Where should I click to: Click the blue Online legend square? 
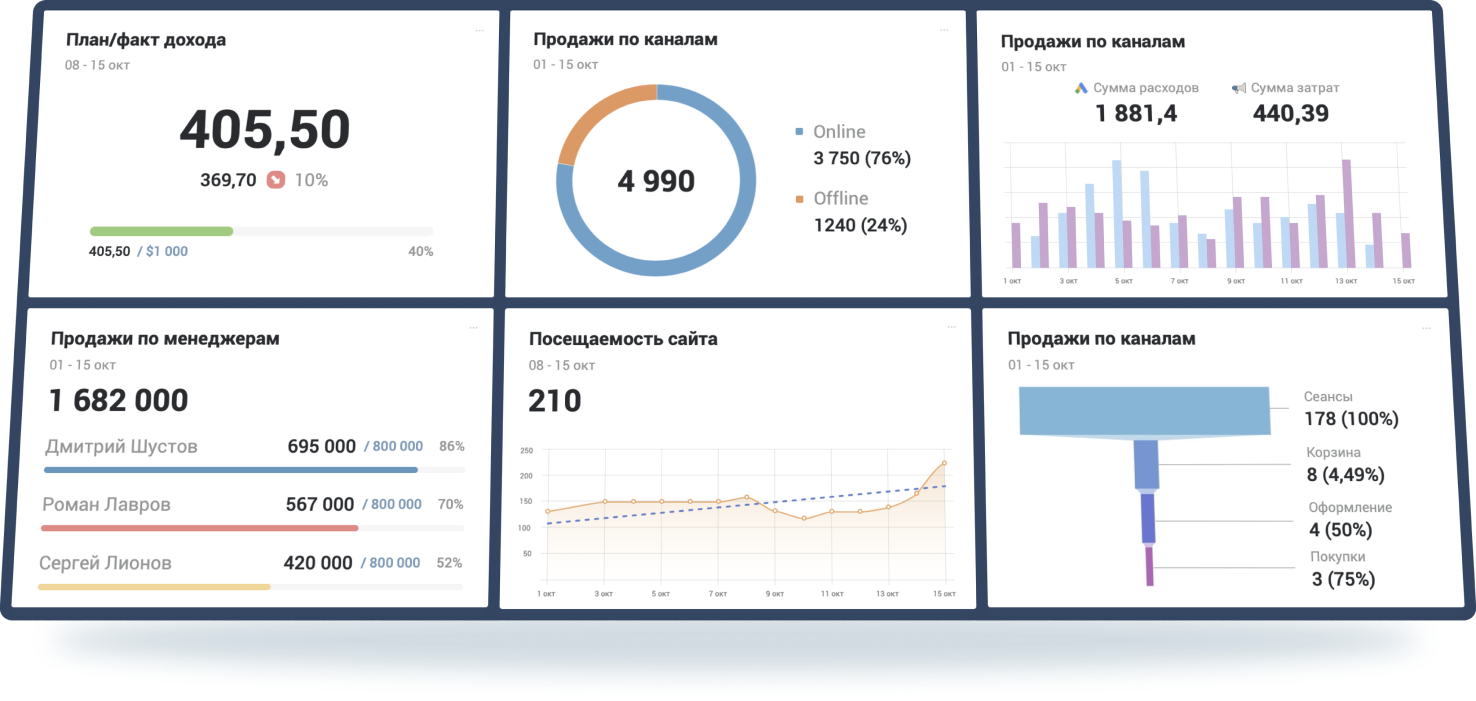799,132
